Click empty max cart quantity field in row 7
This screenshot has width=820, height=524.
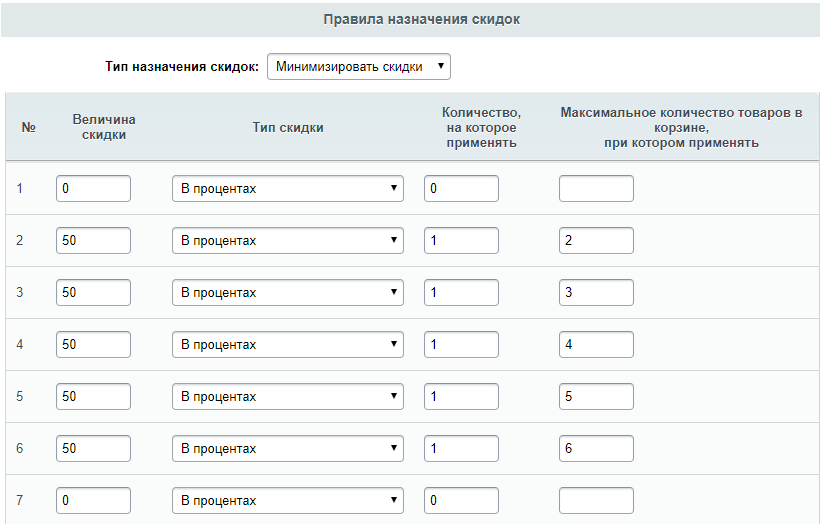pyautogui.click(x=596, y=500)
